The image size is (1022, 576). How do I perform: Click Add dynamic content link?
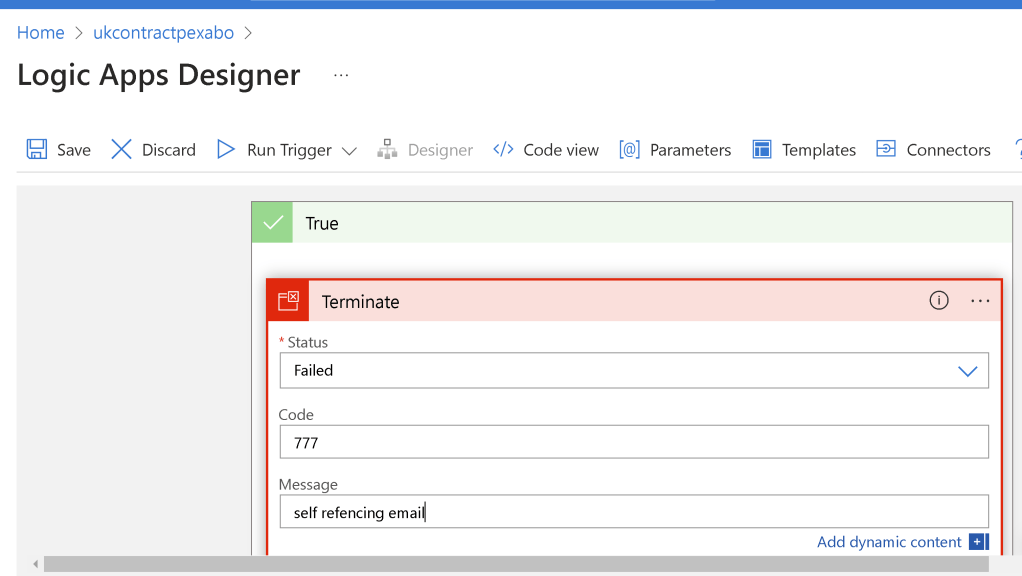click(x=889, y=542)
